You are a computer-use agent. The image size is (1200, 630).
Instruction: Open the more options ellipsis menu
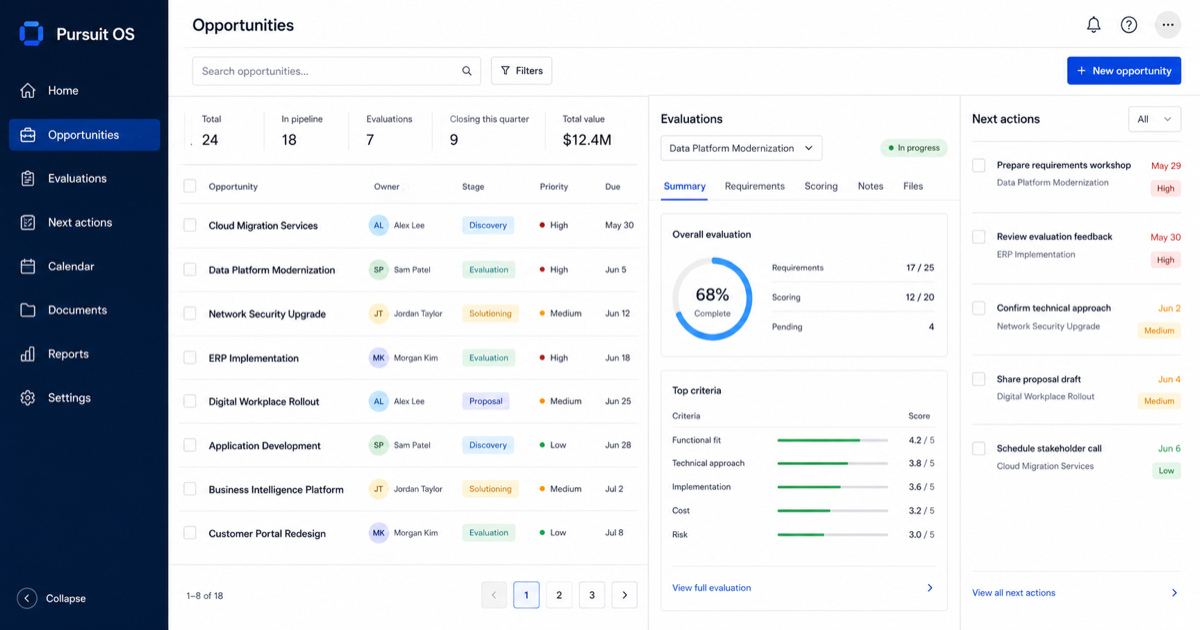tap(1167, 25)
